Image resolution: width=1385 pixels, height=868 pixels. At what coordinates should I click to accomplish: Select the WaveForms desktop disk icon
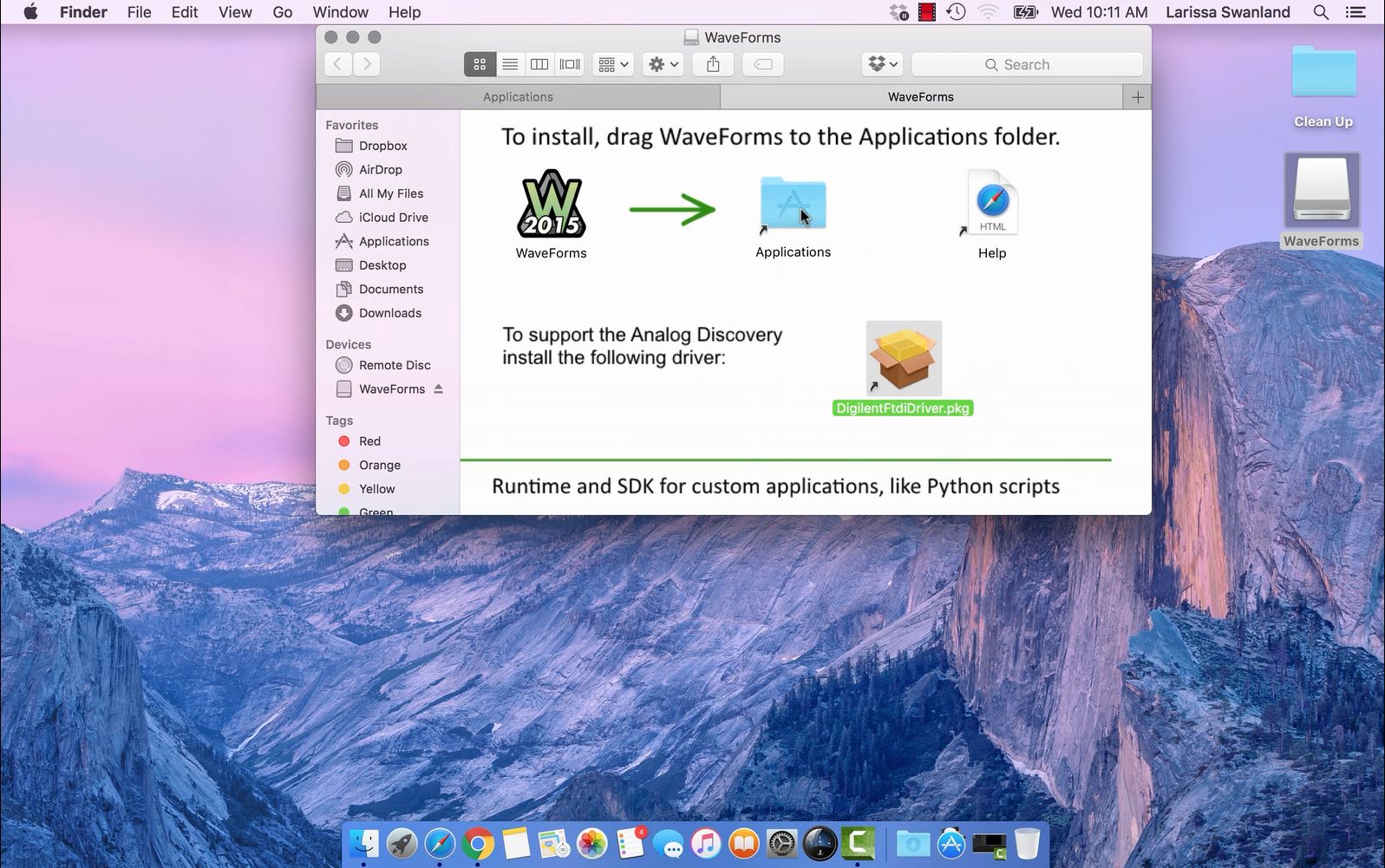tap(1322, 191)
